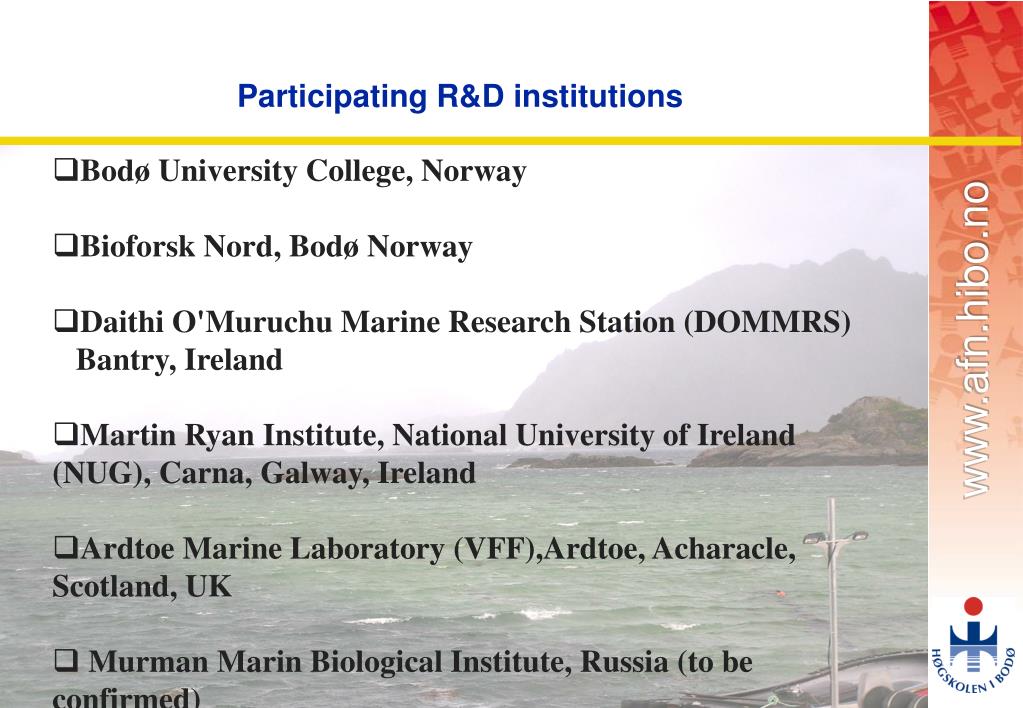Select the 'Martin Ryan Institute' text line
Screen dimensions: 1023x708
click(437, 435)
